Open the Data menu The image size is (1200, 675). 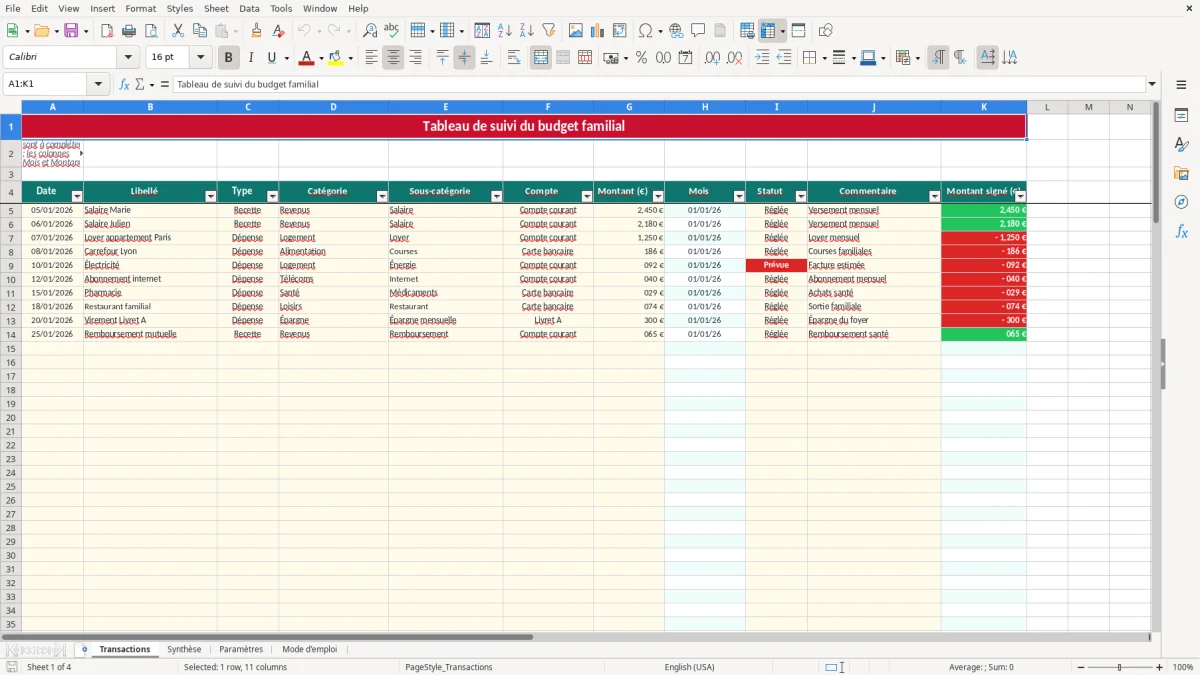coord(249,8)
